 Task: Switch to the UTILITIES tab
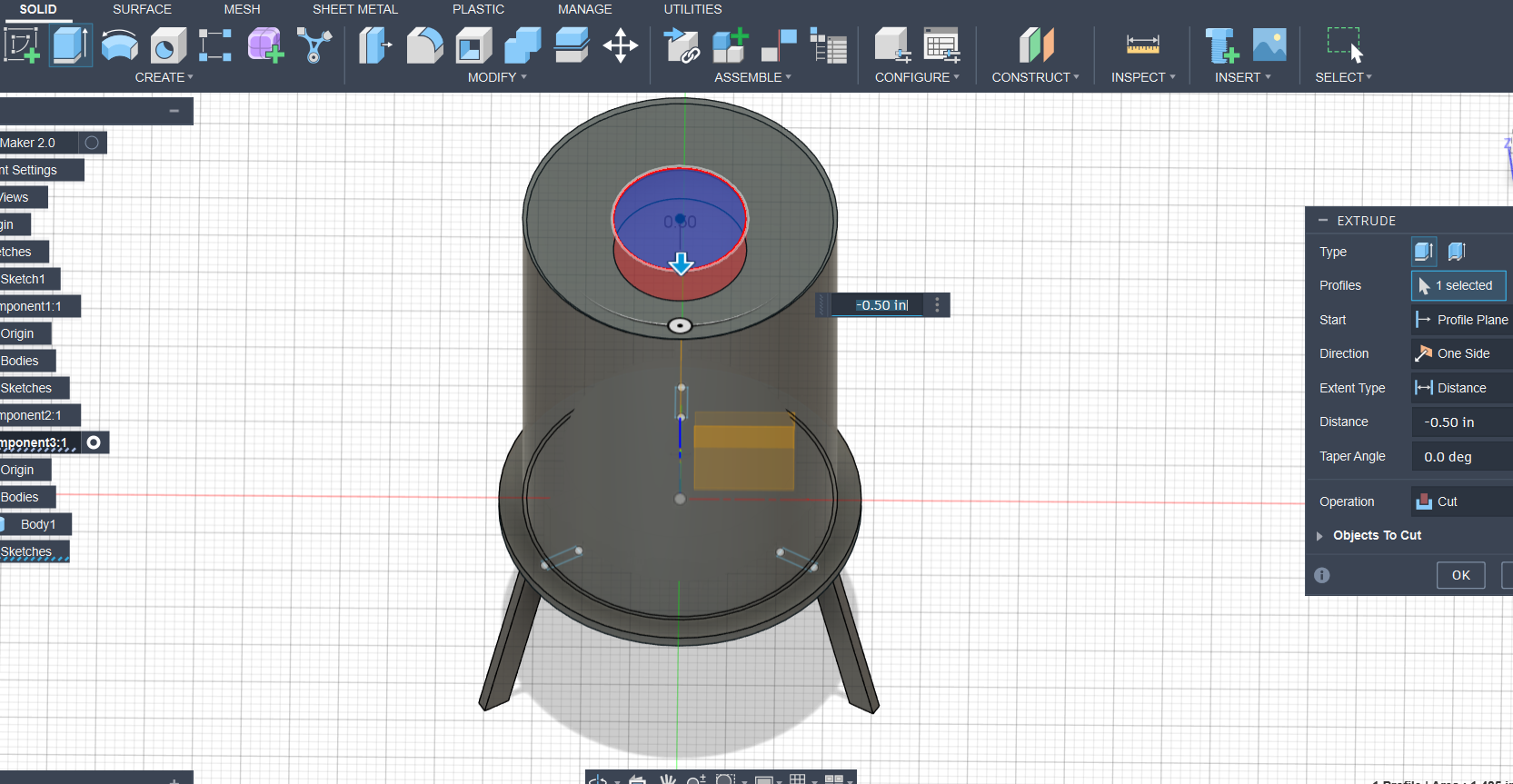pos(692,9)
